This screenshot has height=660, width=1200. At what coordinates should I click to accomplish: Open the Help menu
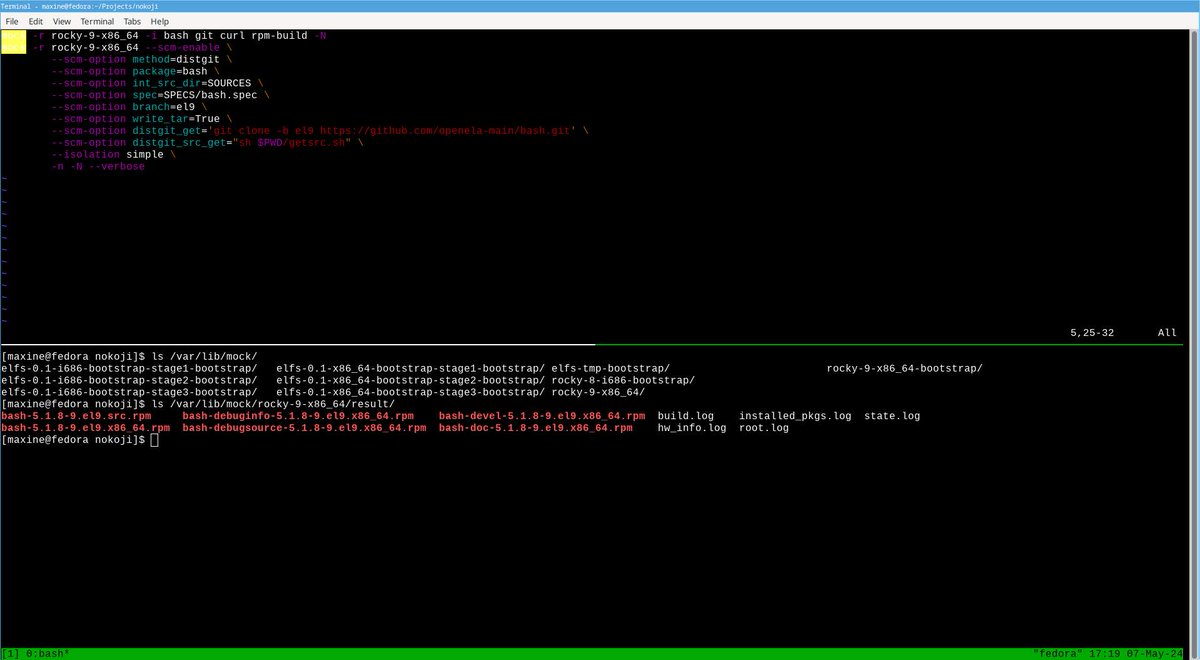[159, 21]
